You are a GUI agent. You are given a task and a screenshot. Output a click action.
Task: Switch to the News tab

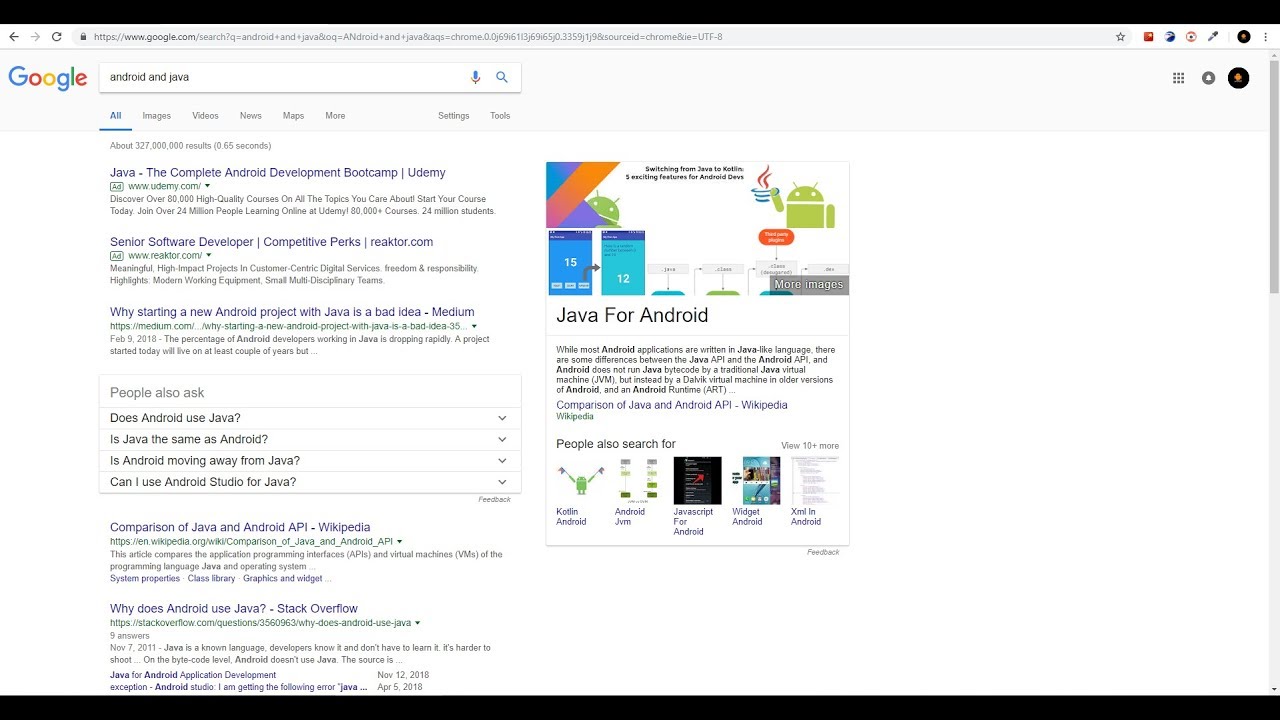click(250, 116)
